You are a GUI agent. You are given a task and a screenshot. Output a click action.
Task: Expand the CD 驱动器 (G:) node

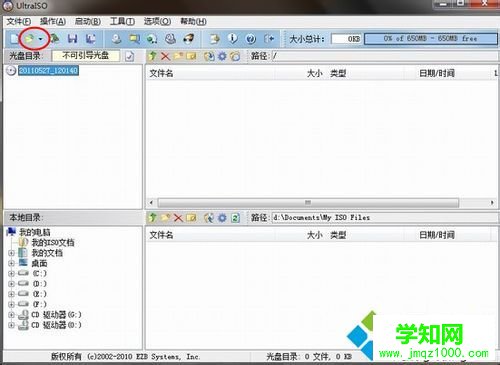[x=11, y=315]
